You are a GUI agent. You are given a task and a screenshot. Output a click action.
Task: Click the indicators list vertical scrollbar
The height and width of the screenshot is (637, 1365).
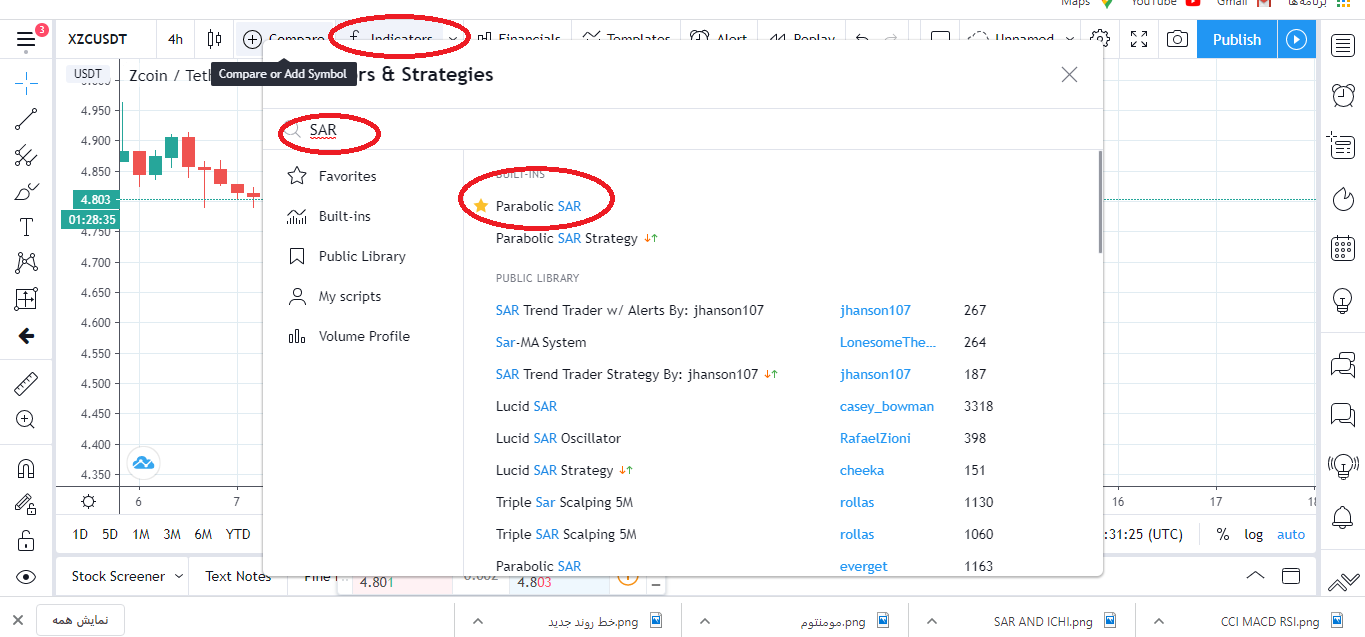1100,201
